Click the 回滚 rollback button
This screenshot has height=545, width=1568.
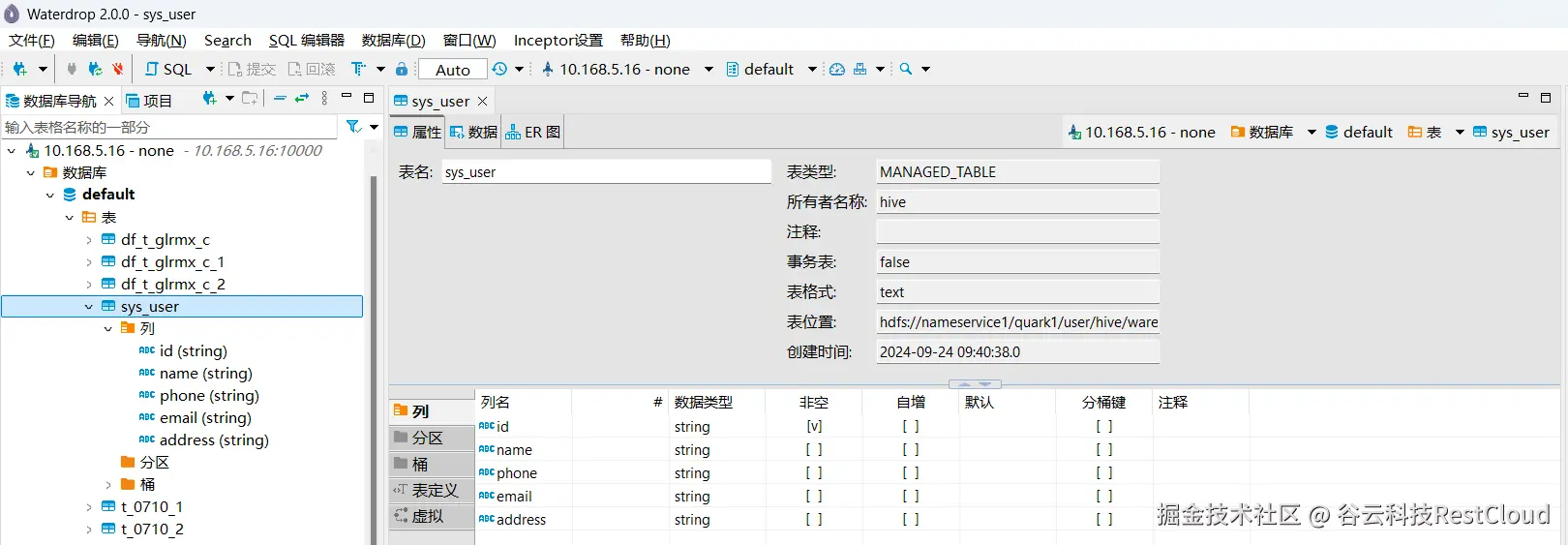pos(312,69)
